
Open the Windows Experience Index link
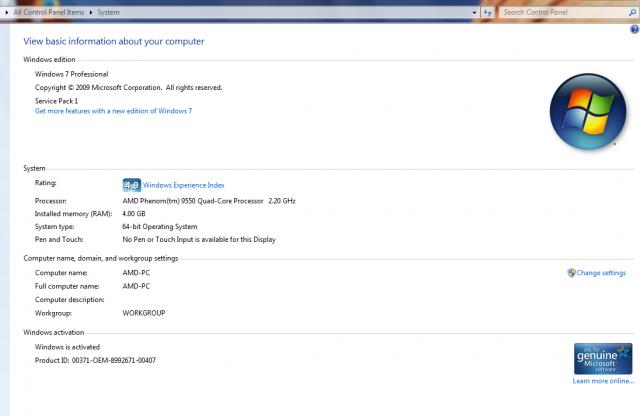click(x=183, y=185)
